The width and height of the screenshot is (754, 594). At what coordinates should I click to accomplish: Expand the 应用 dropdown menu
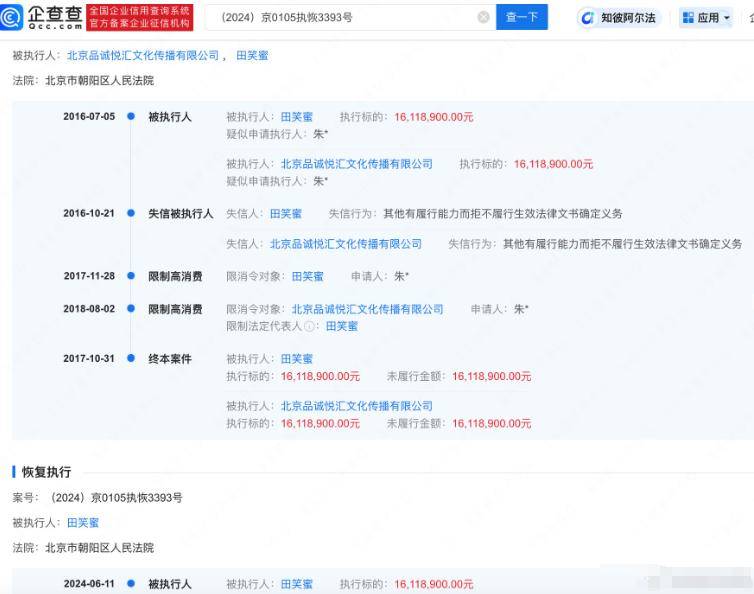tap(706, 18)
